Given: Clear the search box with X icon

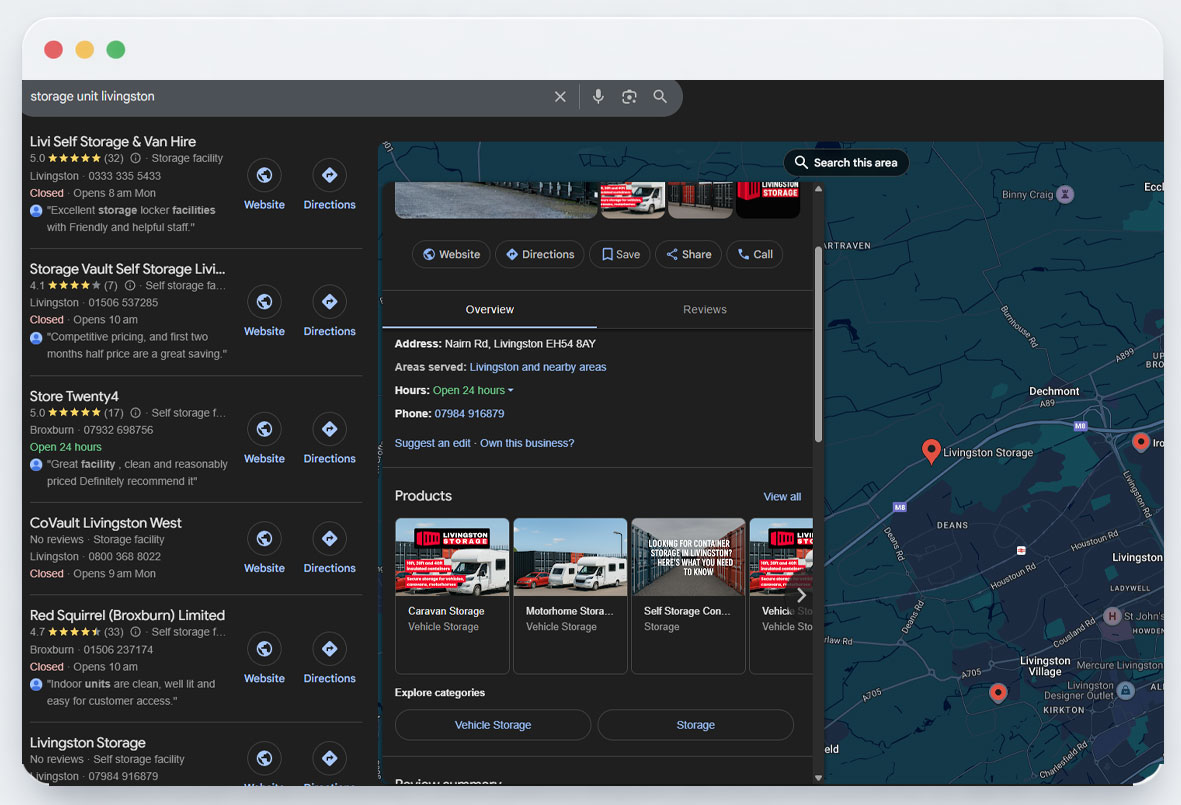Looking at the screenshot, I should [560, 97].
